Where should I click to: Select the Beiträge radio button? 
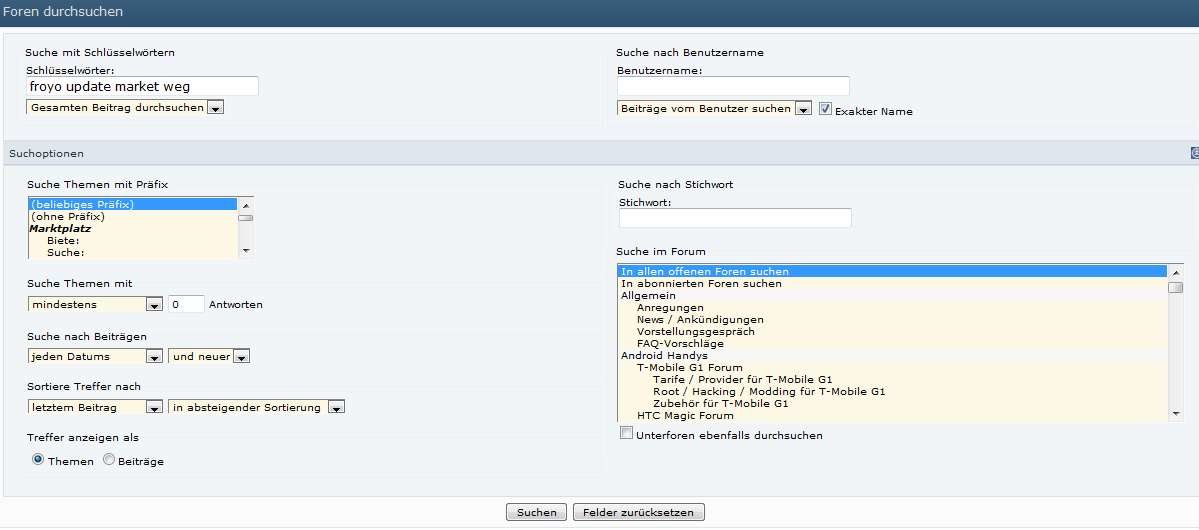click(x=109, y=460)
